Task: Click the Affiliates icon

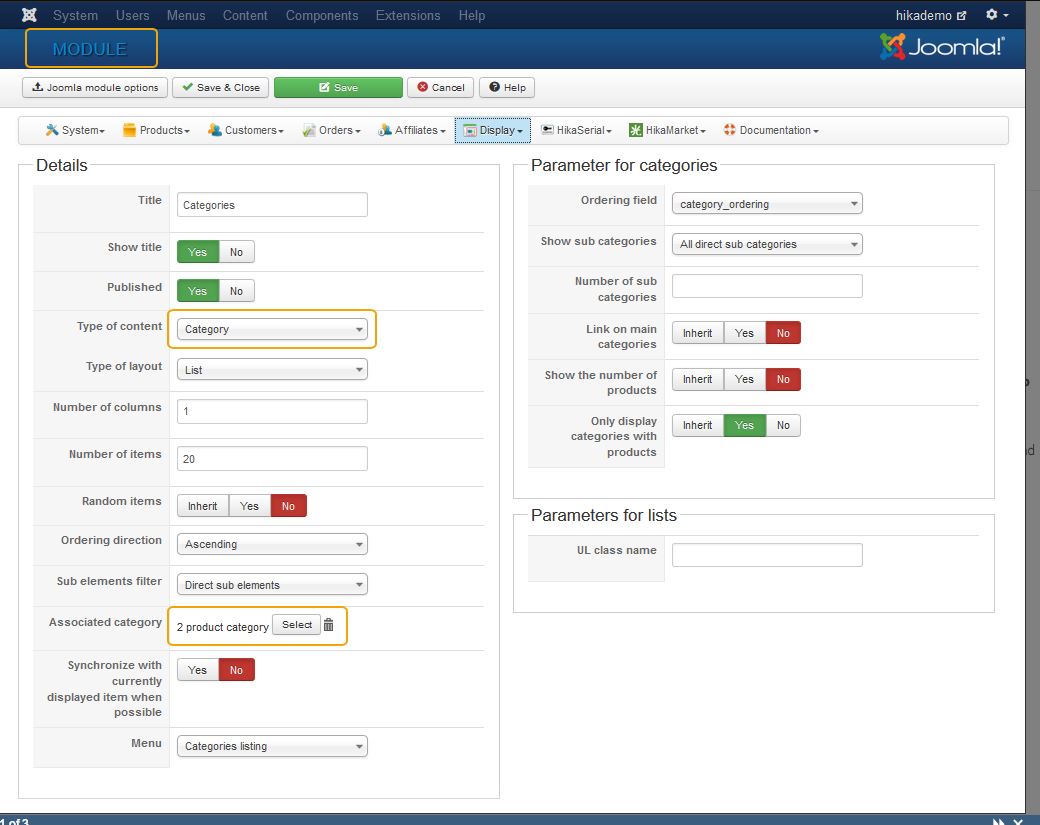Action: [385, 130]
